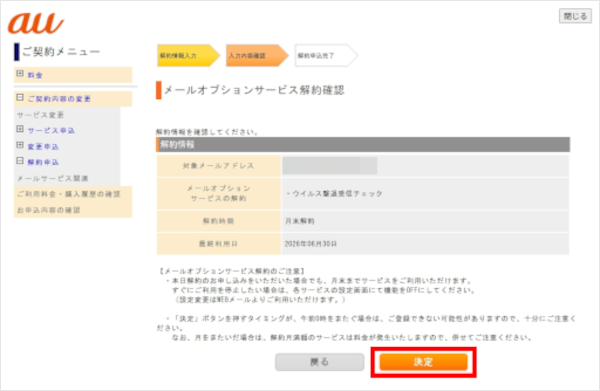Select the 解約申込 link
Viewport: 600px width, 391px height.
tap(43, 163)
